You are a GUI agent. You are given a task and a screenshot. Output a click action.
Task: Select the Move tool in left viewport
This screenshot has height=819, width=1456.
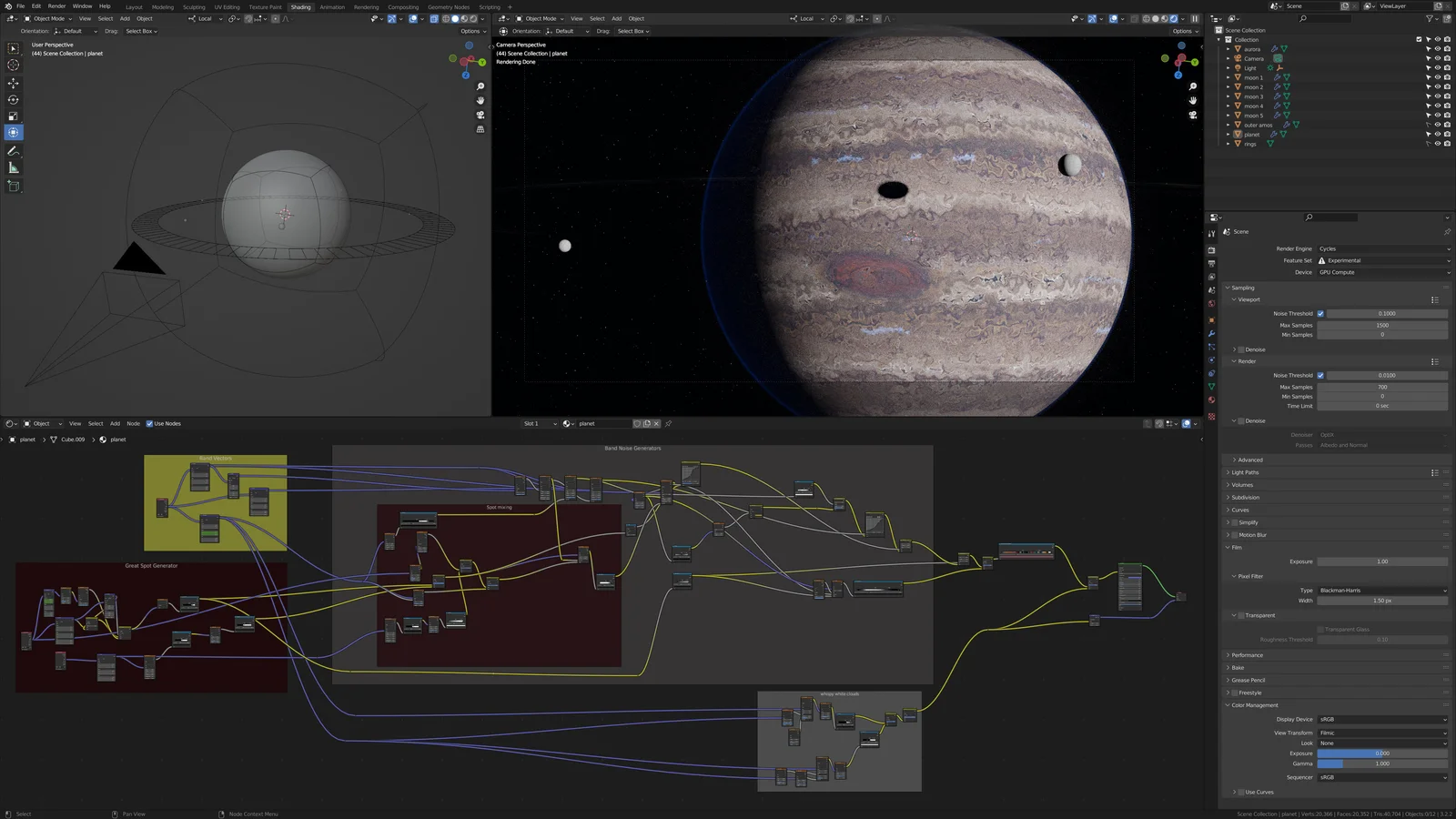(x=13, y=83)
